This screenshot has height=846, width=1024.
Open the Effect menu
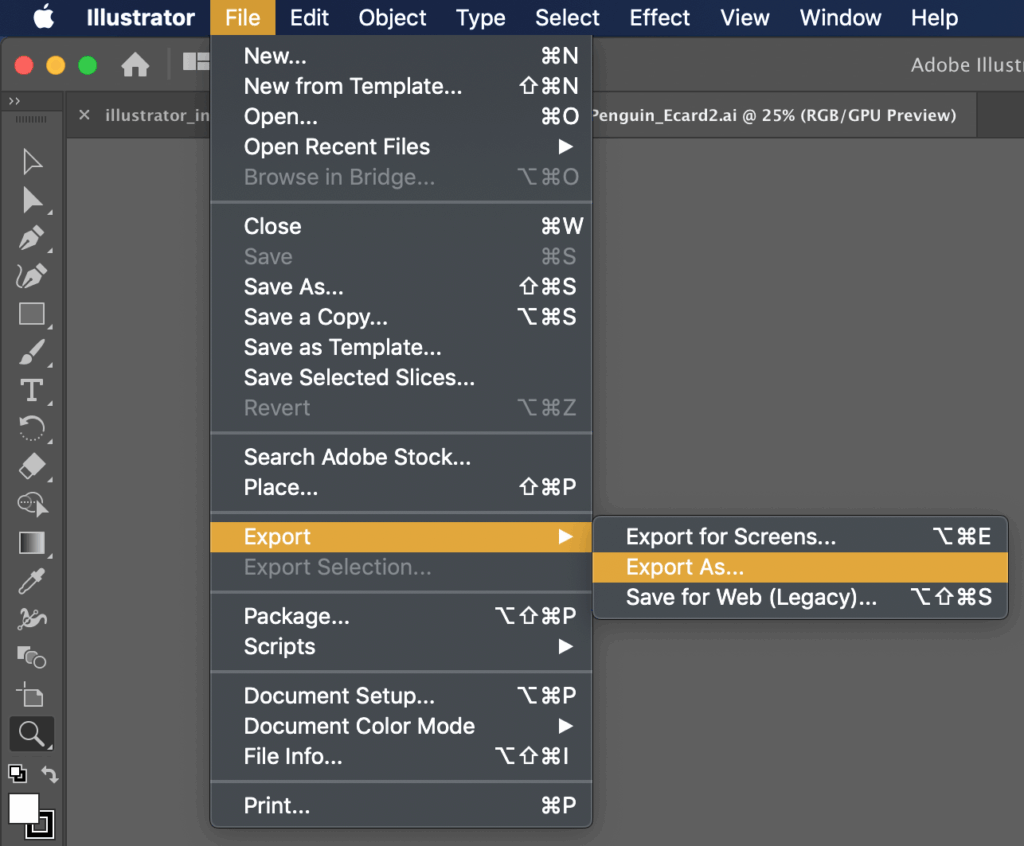click(x=659, y=18)
